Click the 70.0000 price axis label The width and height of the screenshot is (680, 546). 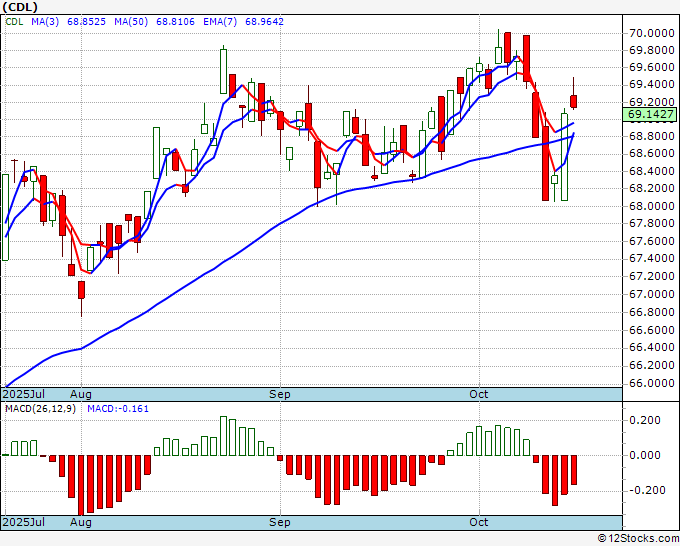[x=652, y=33]
